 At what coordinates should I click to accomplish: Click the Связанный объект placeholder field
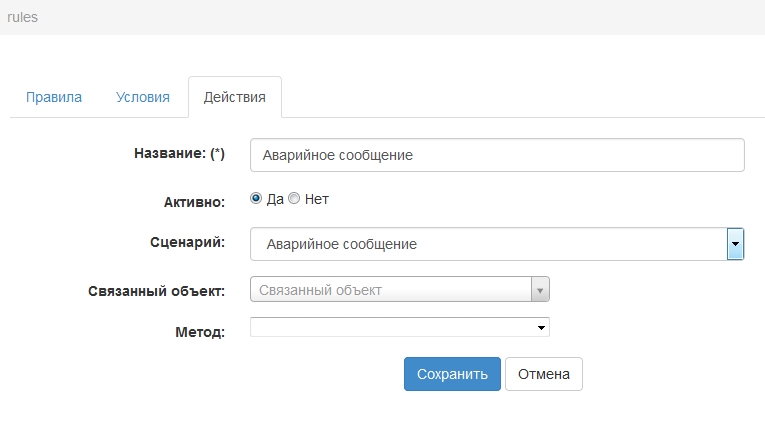[x=390, y=291]
